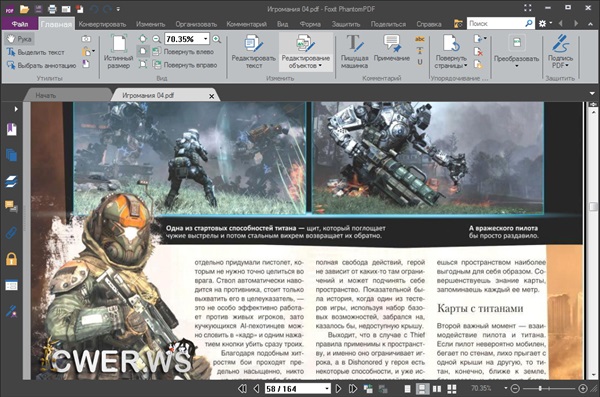This screenshot has width=600, height=397.
Task: Open Повернуть страницы dropdown
Action: [451, 51]
